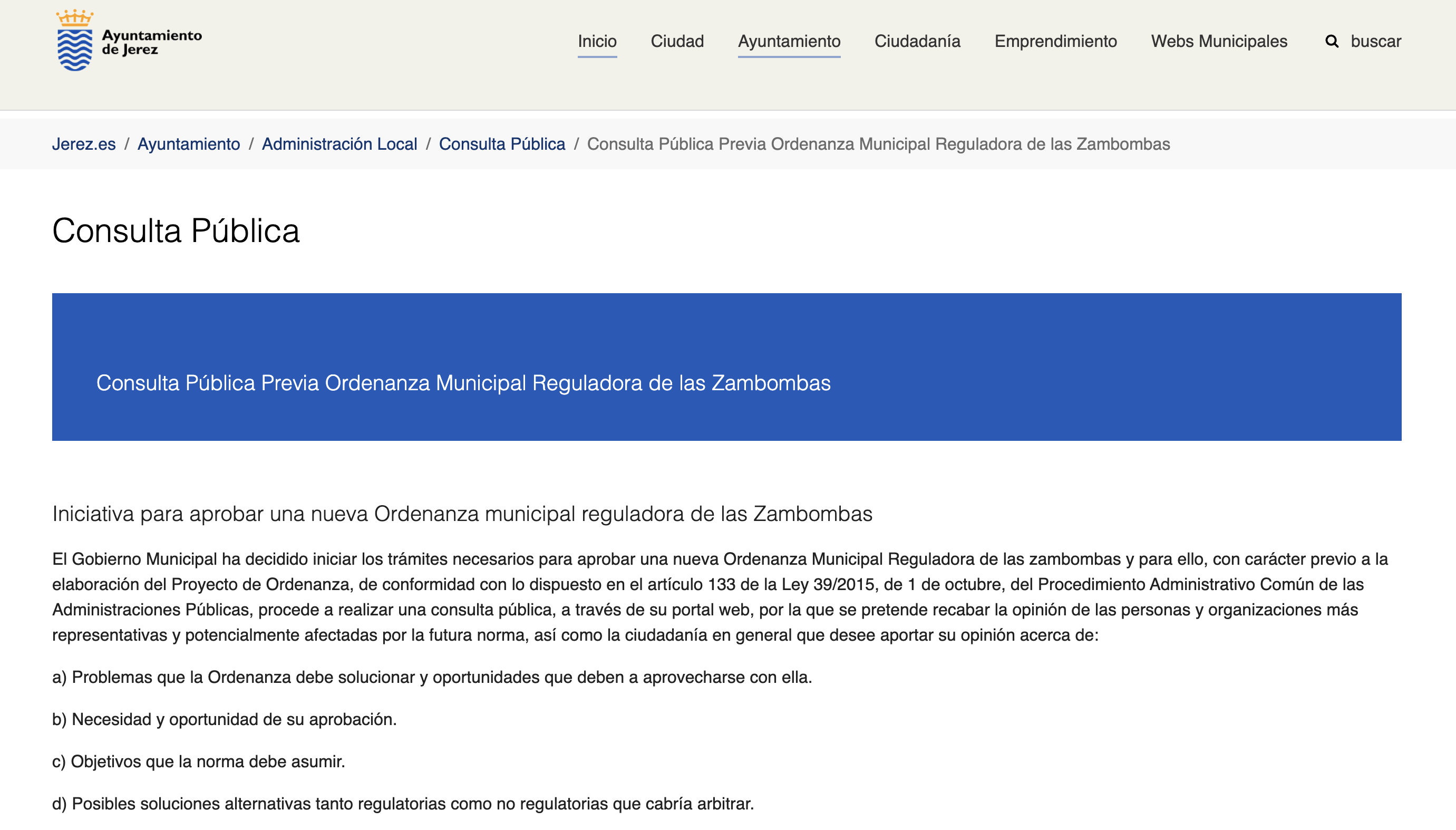Open the Emprendimiento menu item
This screenshot has width=1456, height=830.
coord(1055,42)
